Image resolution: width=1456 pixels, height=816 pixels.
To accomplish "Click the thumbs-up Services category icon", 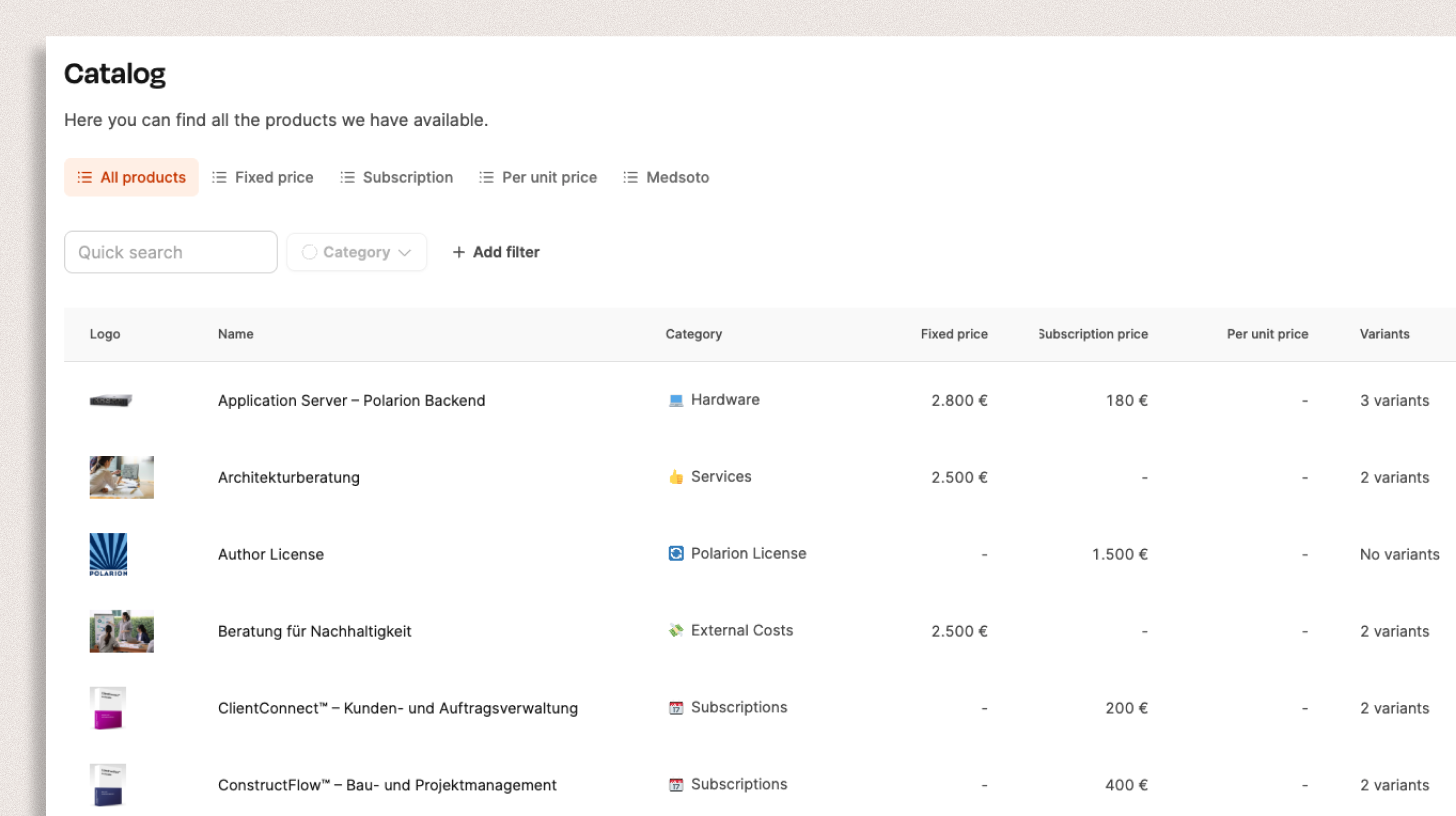I will pyautogui.click(x=676, y=477).
